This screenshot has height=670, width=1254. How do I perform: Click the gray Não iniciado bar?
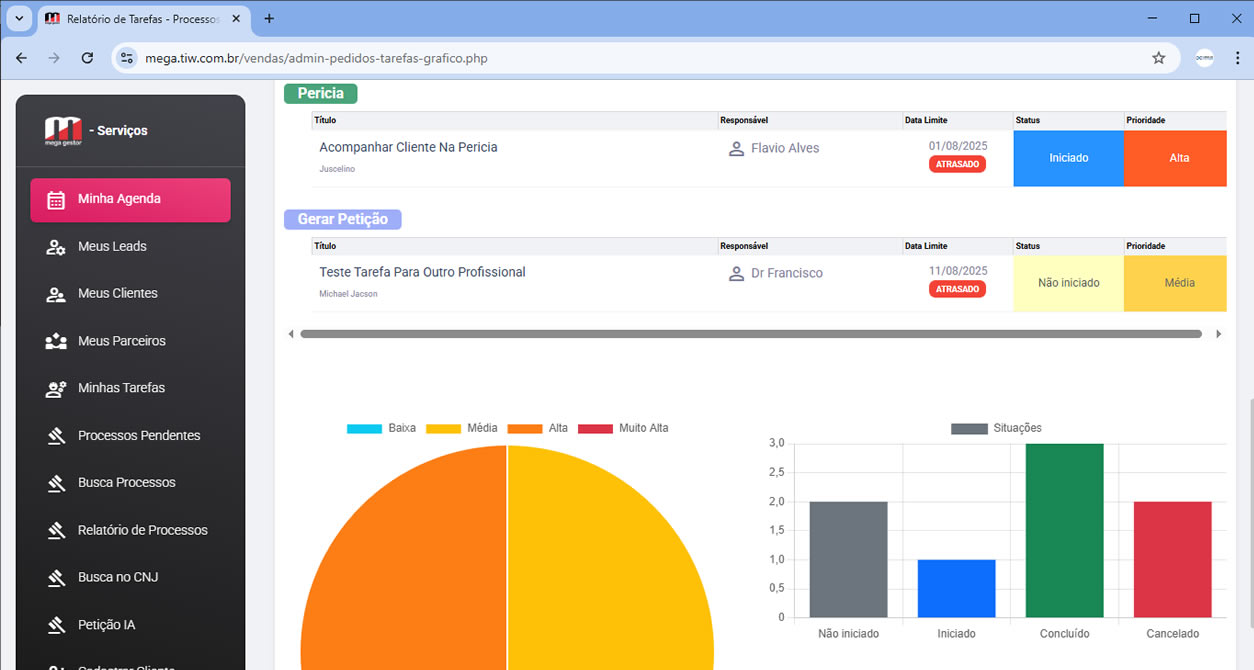tap(848, 560)
